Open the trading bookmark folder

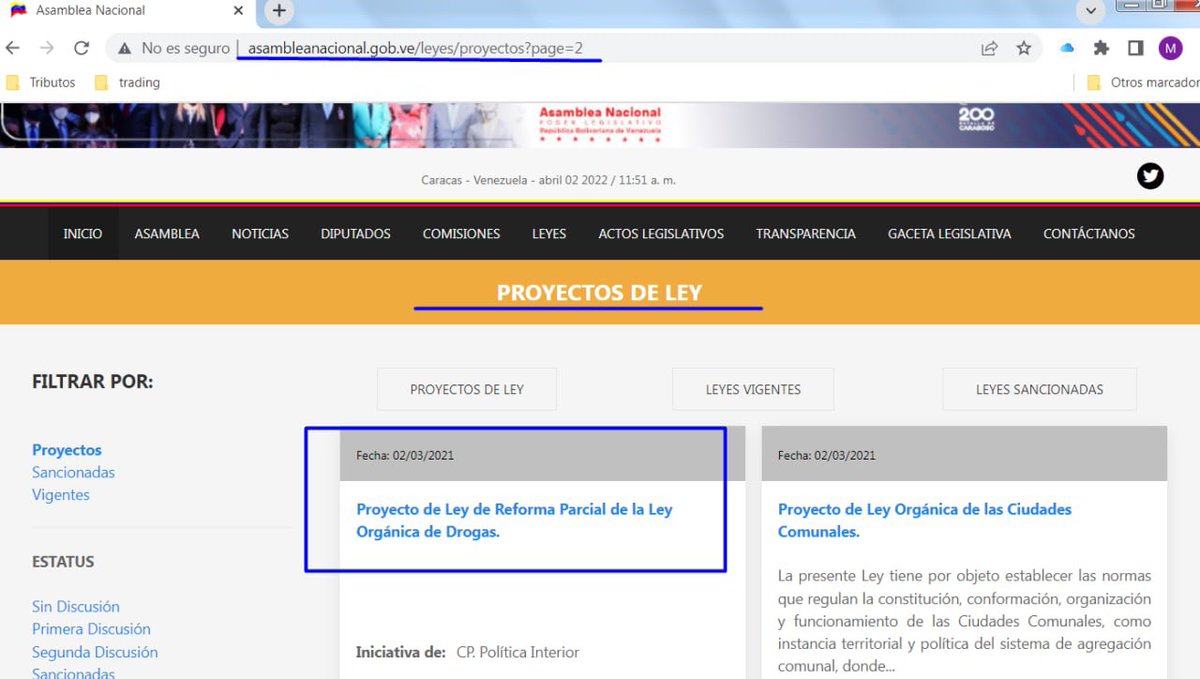point(127,83)
